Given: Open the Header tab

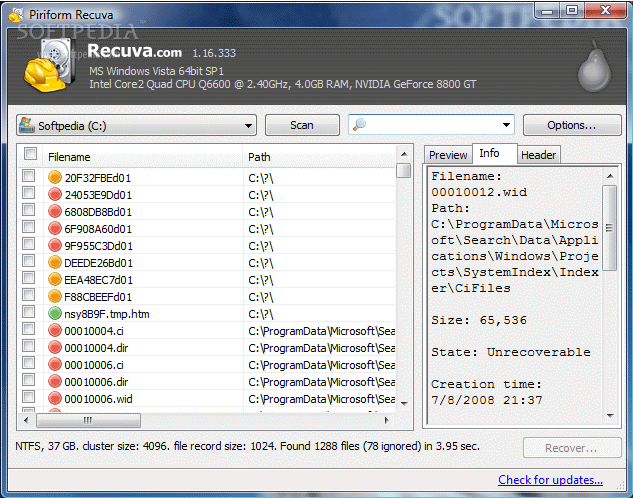Looking at the screenshot, I should 539,155.
